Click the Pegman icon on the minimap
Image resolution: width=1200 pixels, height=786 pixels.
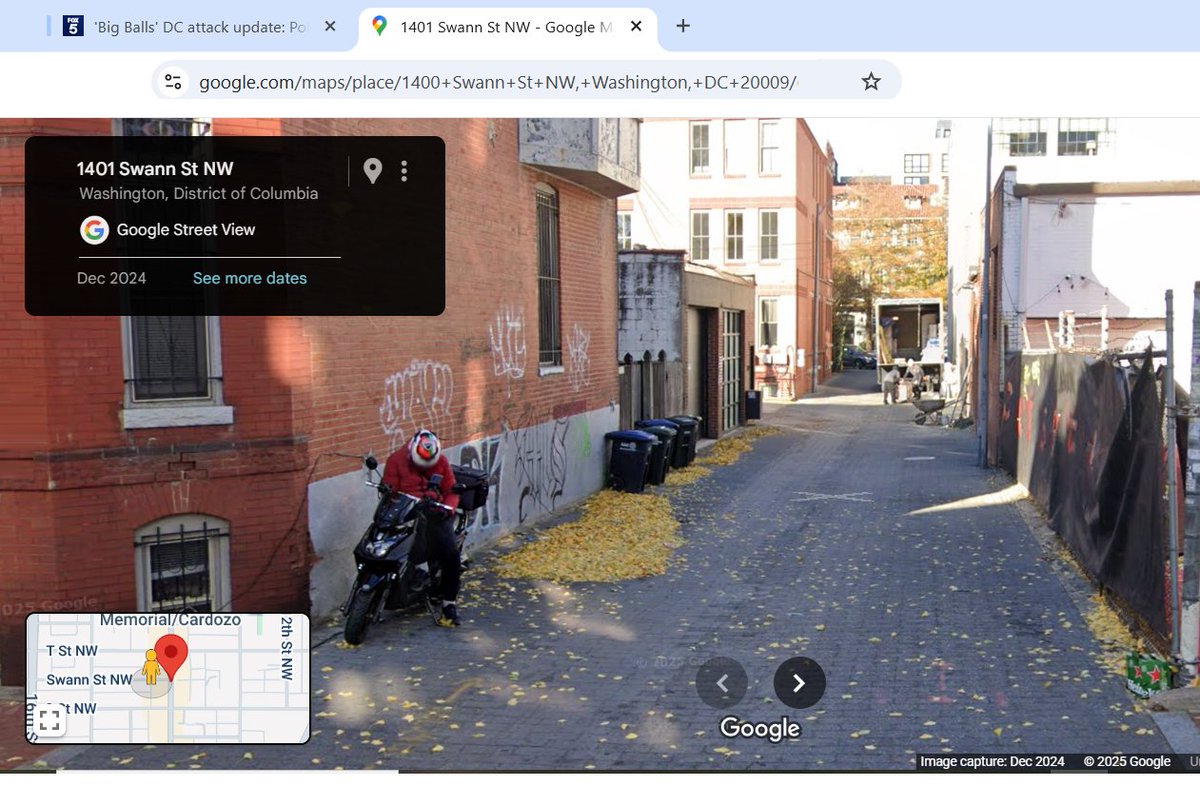click(151, 668)
